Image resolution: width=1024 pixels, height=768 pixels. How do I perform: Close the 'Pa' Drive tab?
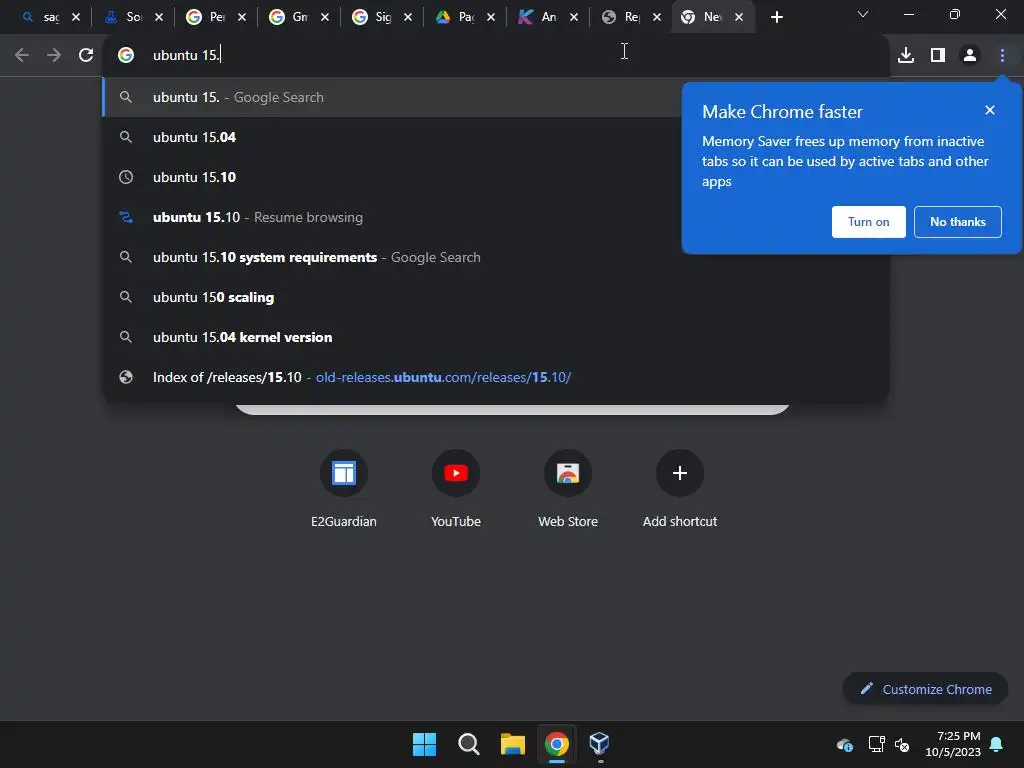[490, 17]
